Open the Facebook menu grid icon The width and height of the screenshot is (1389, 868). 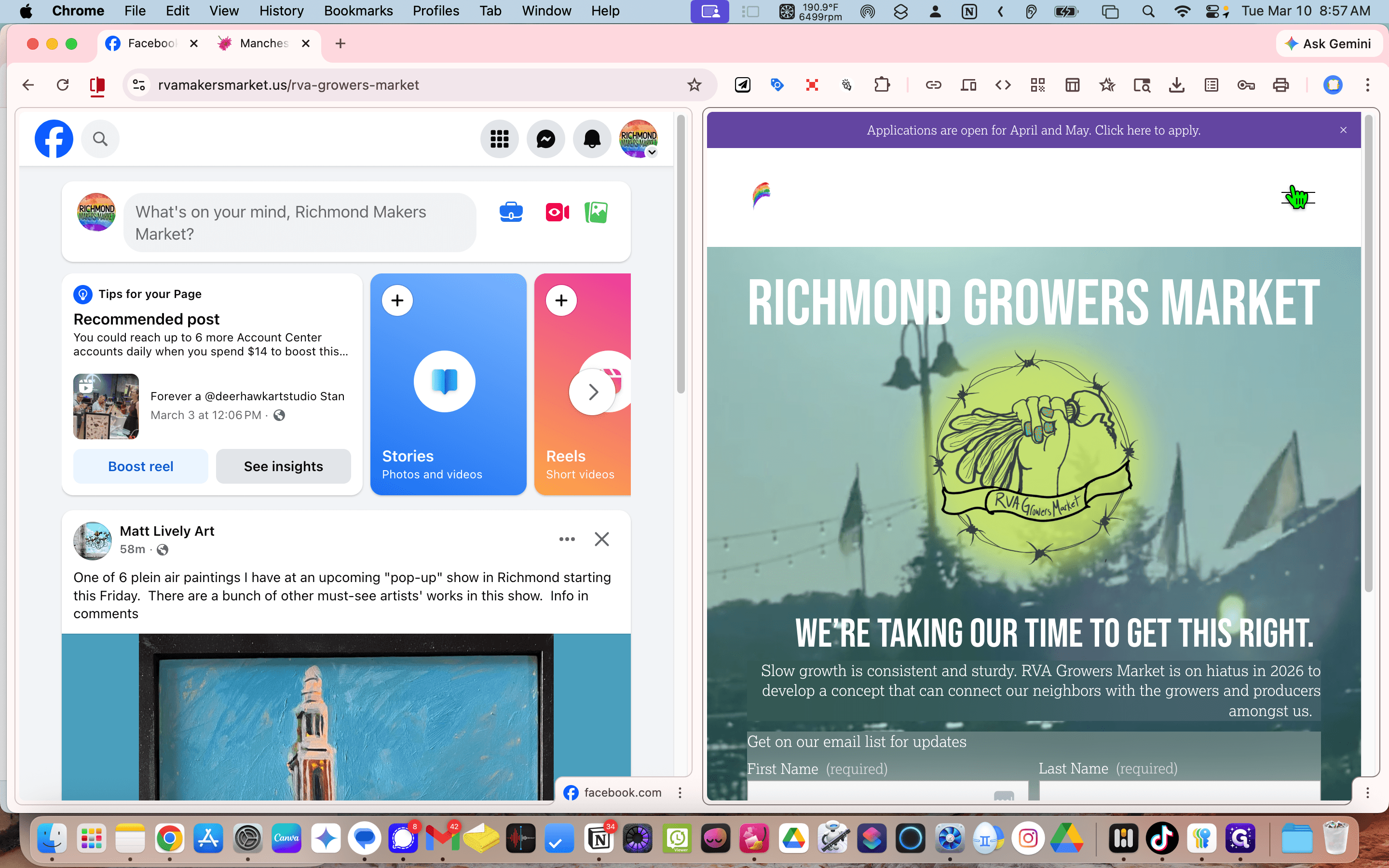click(x=499, y=138)
